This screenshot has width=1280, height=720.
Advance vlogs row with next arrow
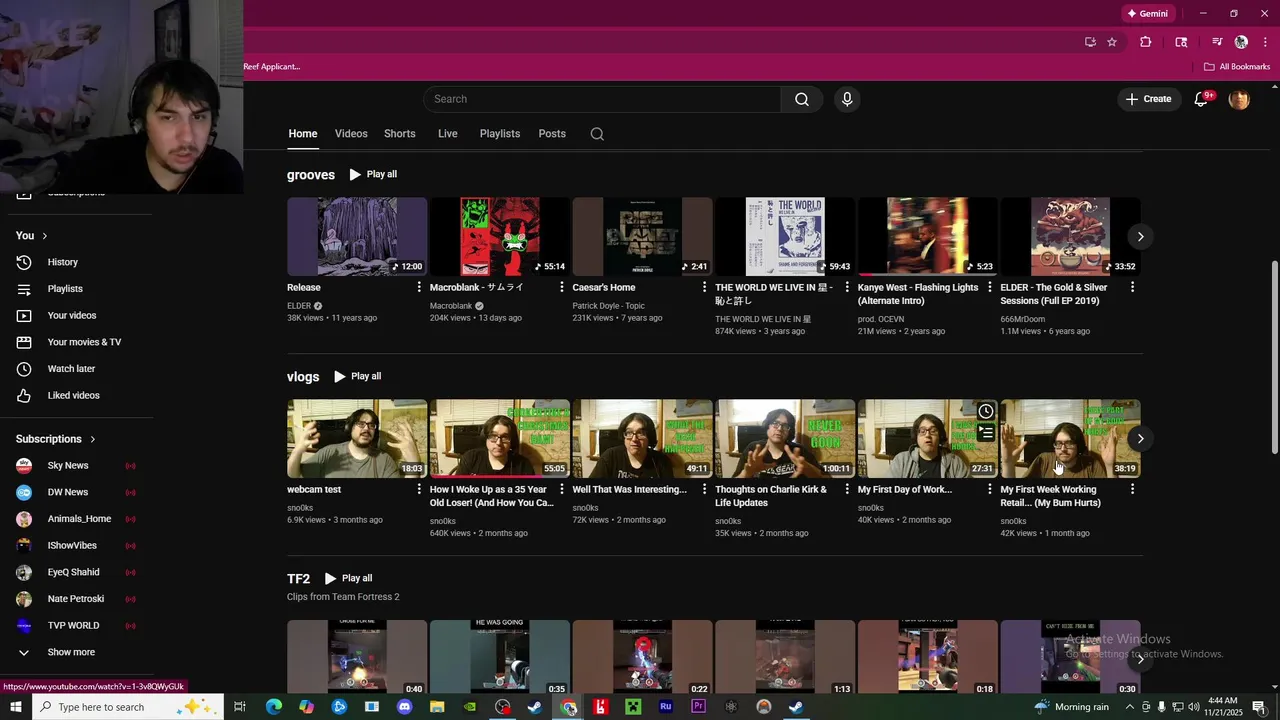click(1140, 439)
